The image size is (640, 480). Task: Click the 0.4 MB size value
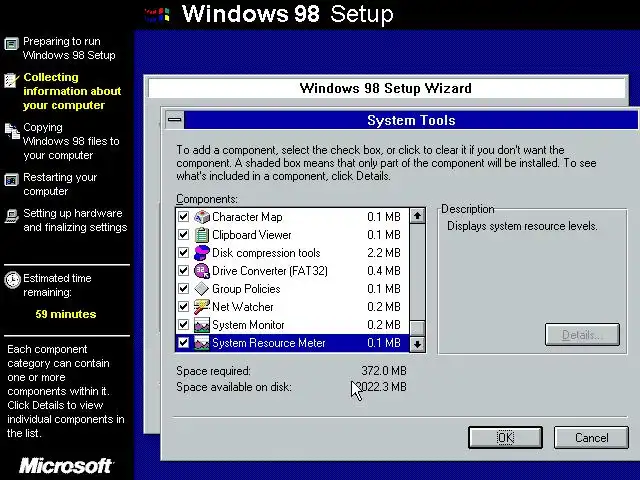point(384,271)
